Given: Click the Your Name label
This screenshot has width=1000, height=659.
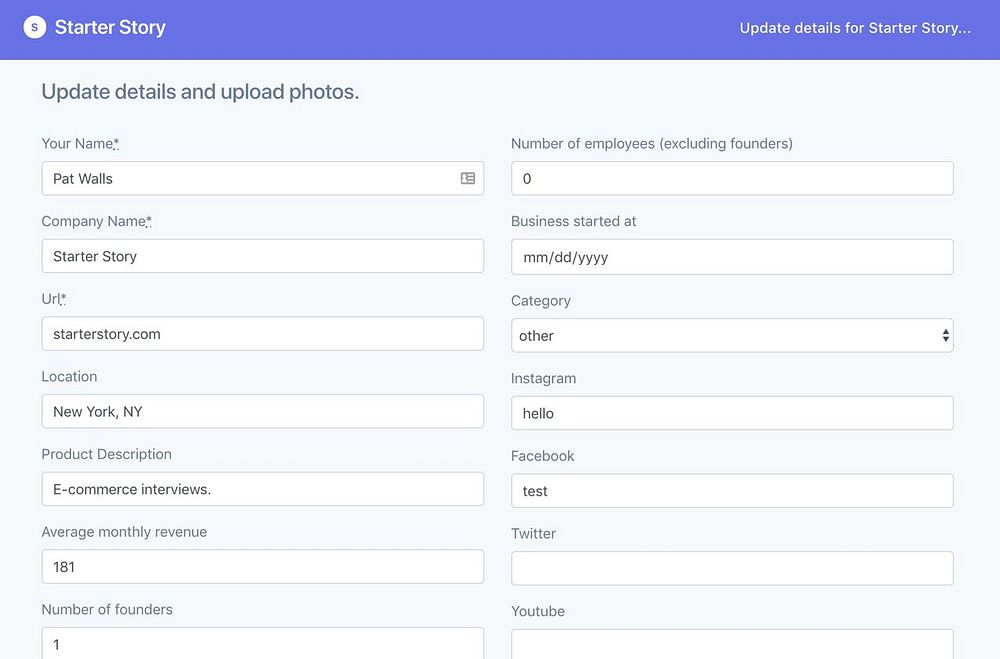Looking at the screenshot, I should click(x=79, y=144).
